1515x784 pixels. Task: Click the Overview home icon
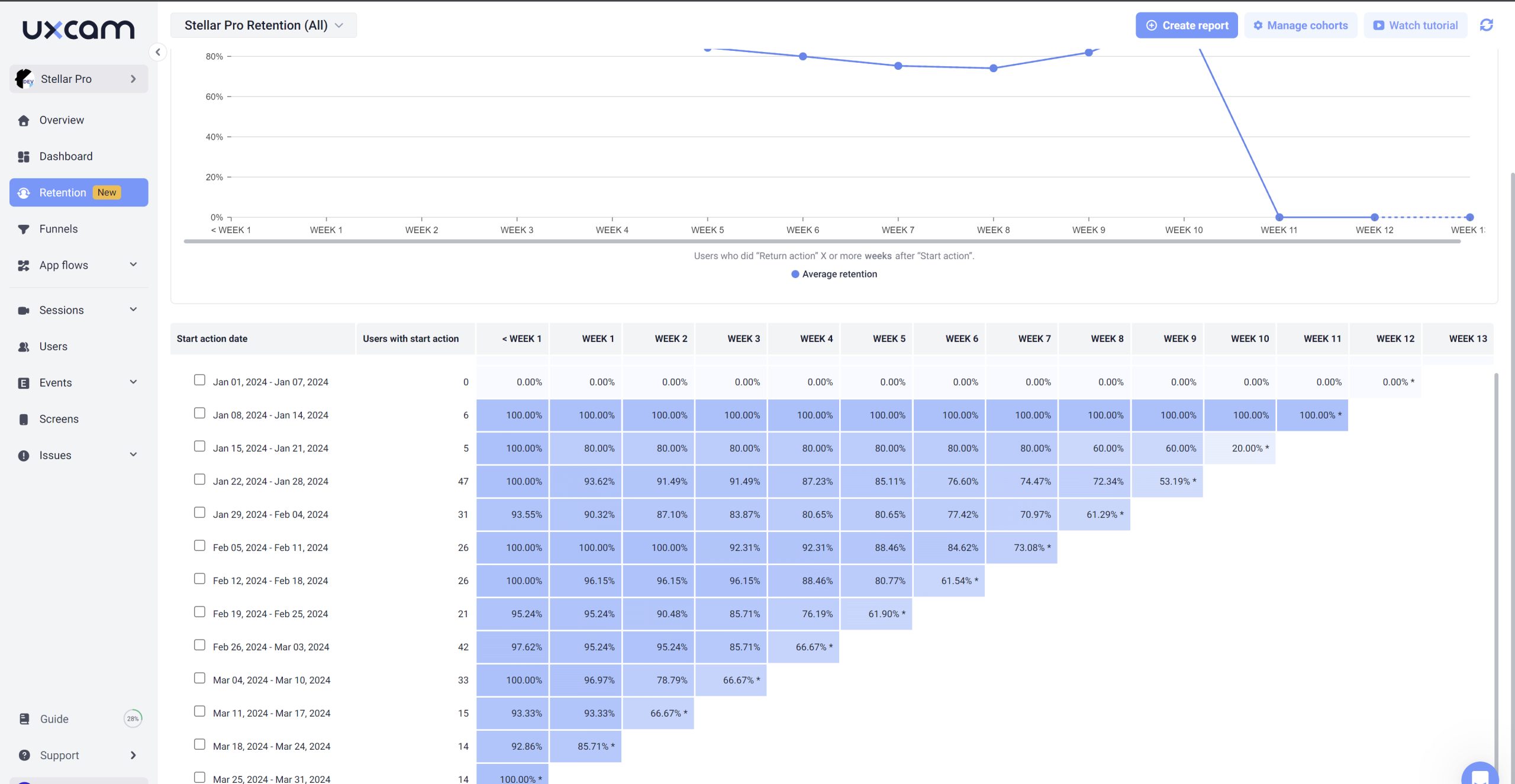(24, 121)
